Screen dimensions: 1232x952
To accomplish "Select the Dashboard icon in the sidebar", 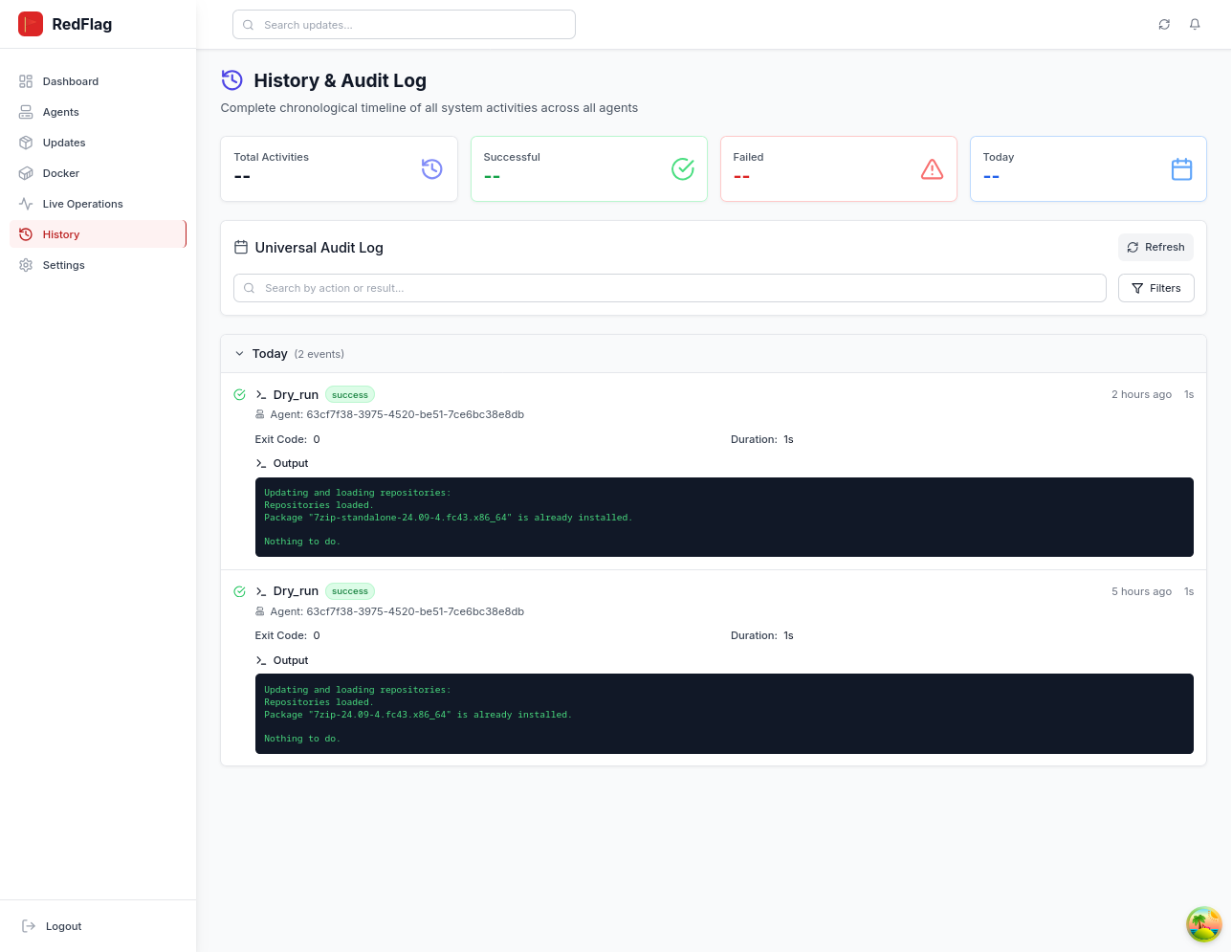I will [x=26, y=81].
